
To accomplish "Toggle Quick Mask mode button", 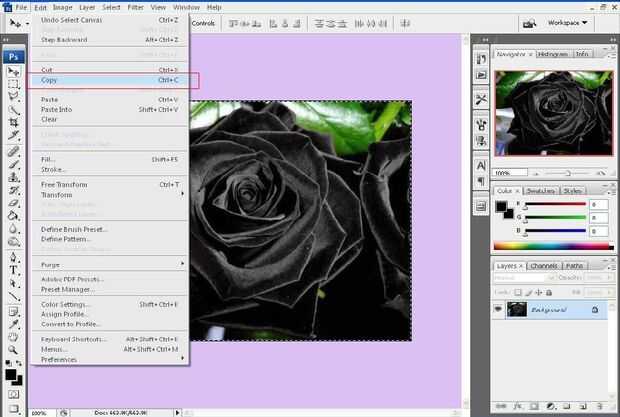I will pyautogui.click(x=13, y=394).
